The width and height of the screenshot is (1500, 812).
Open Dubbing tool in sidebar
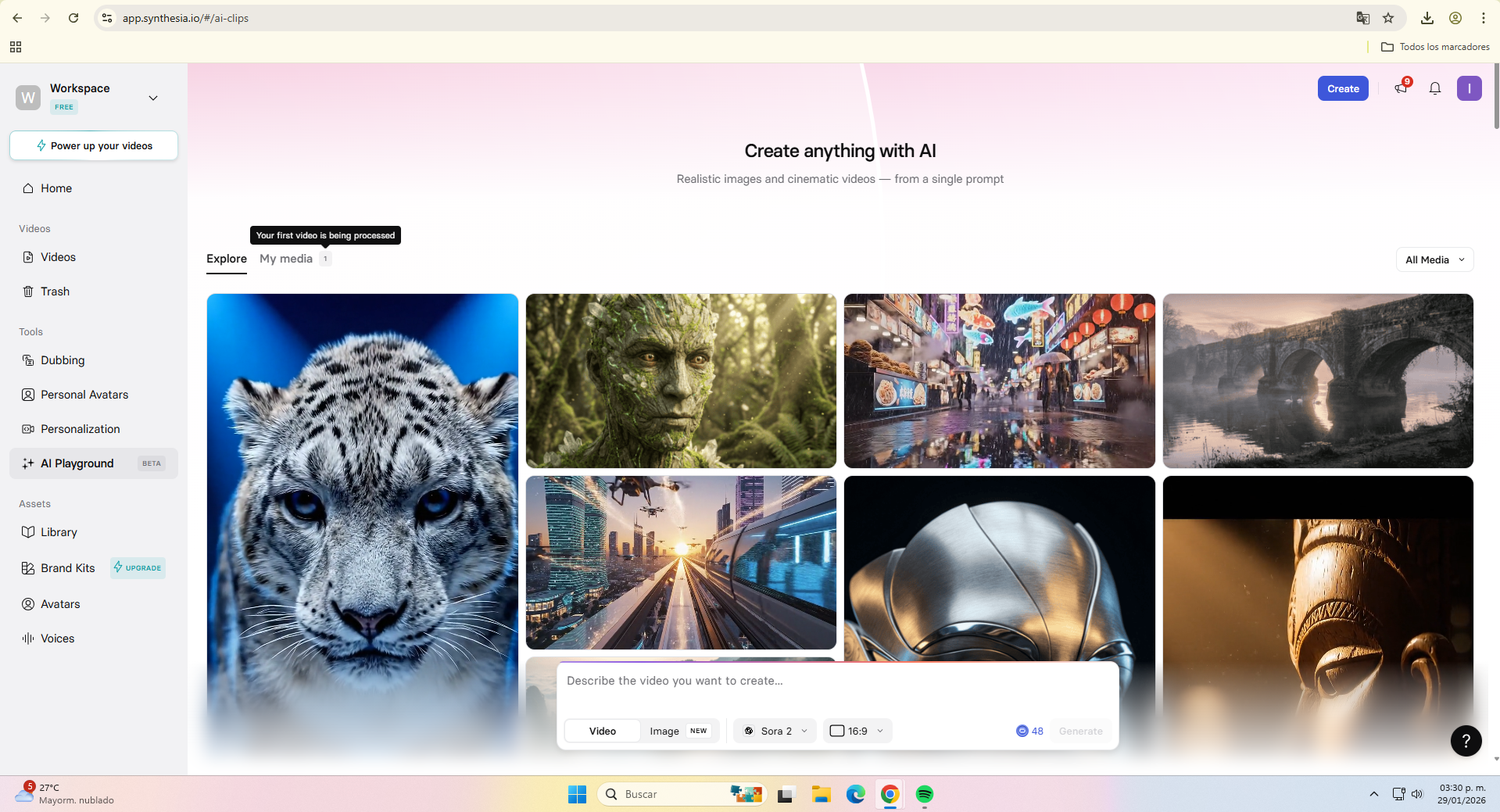click(63, 360)
